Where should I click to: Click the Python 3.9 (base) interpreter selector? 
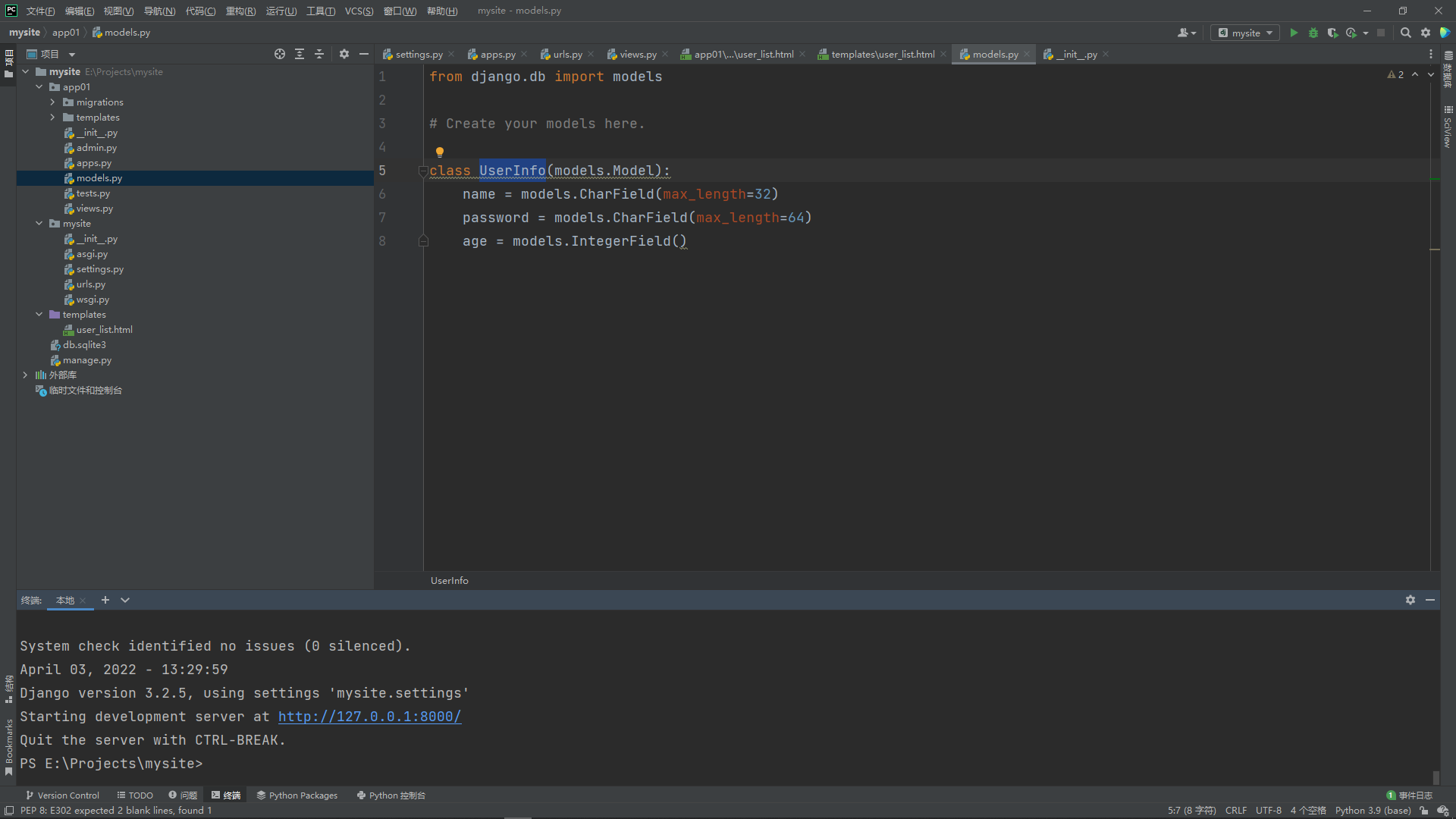point(1373,811)
